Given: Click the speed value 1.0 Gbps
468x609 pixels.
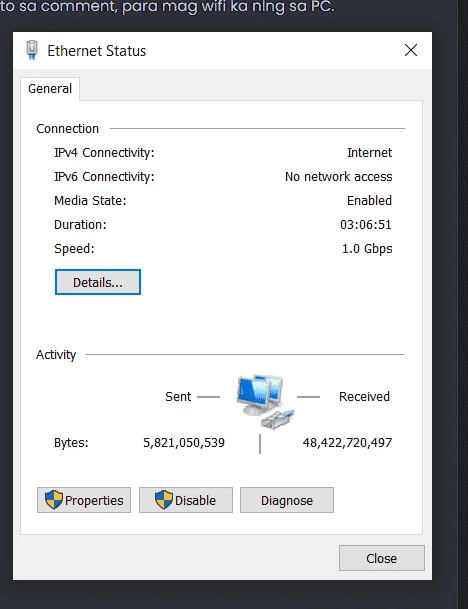Looking at the screenshot, I should pyautogui.click(x=367, y=249).
